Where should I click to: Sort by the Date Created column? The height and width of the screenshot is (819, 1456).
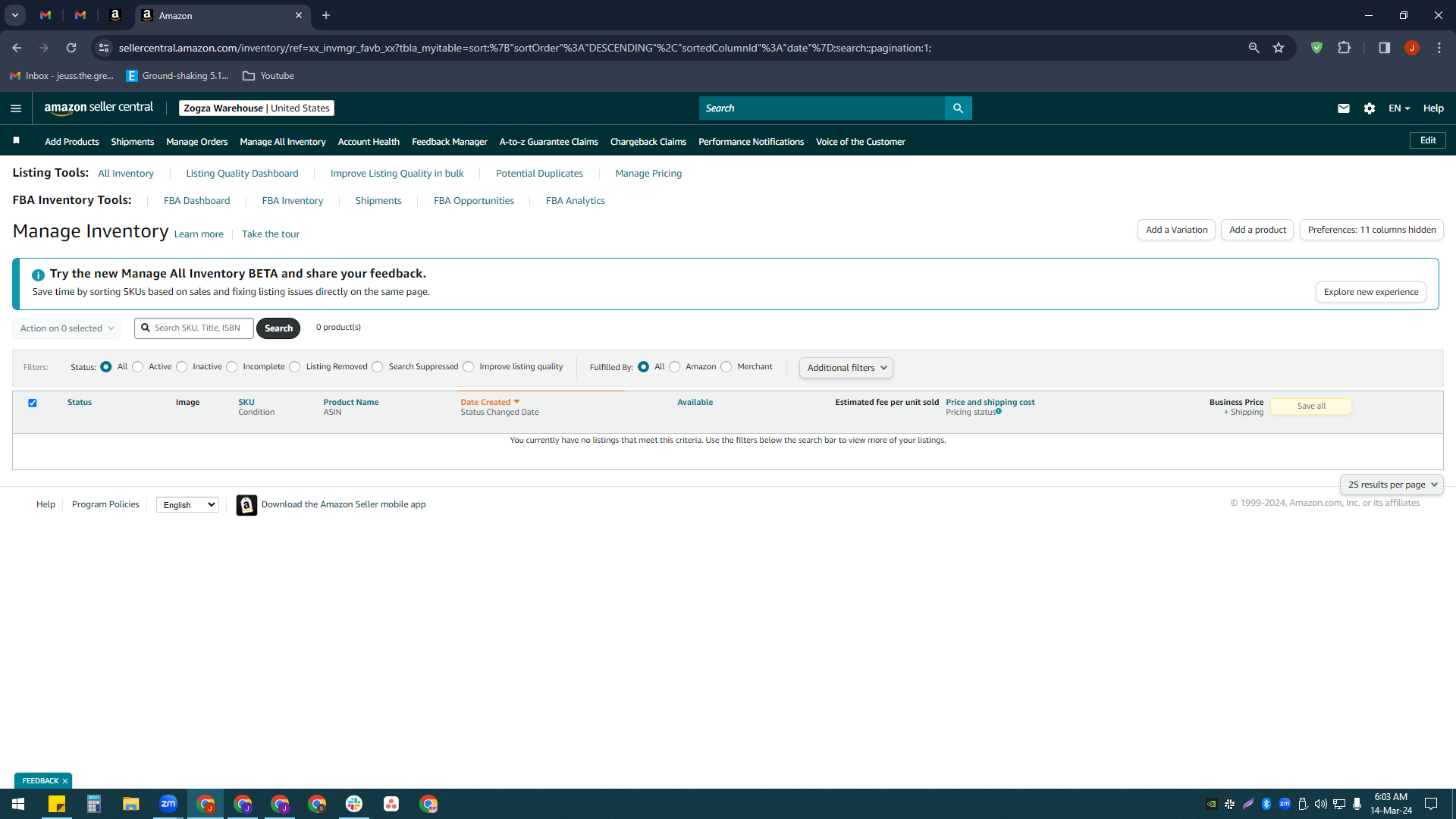point(490,403)
